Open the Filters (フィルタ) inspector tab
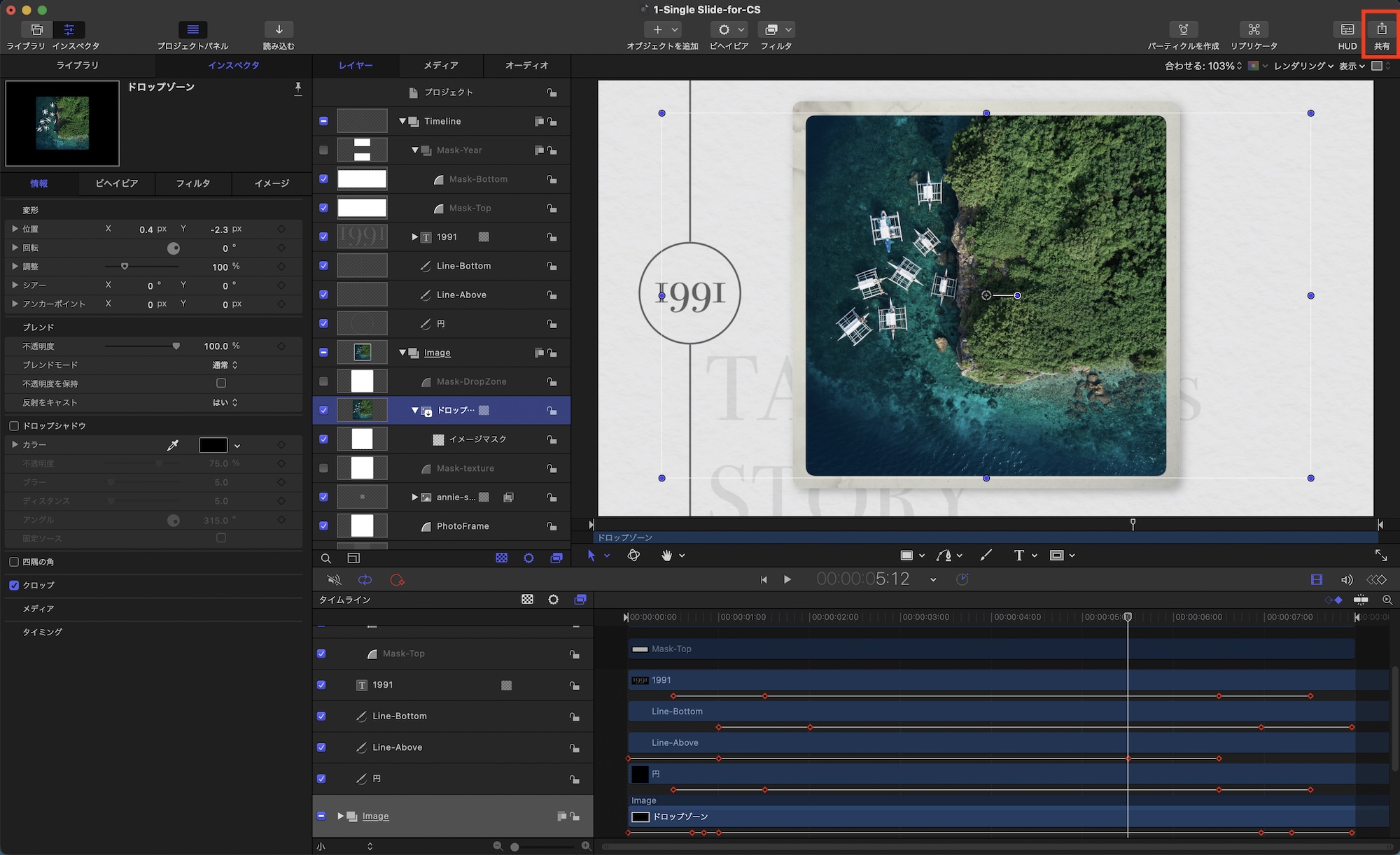Image resolution: width=1400 pixels, height=855 pixels. pos(193,183)
